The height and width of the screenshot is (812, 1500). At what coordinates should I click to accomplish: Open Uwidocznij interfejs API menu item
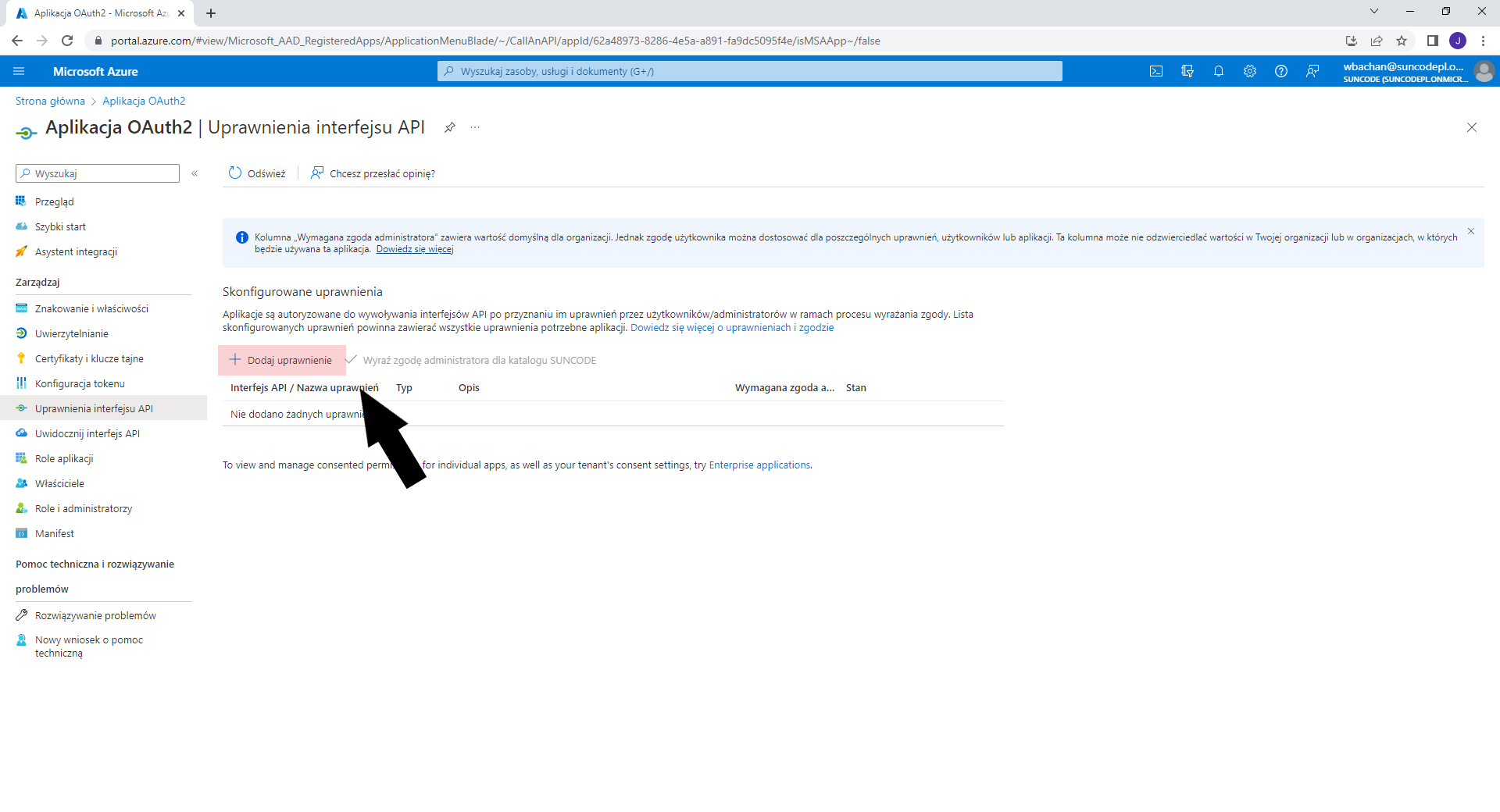[87, 433]
